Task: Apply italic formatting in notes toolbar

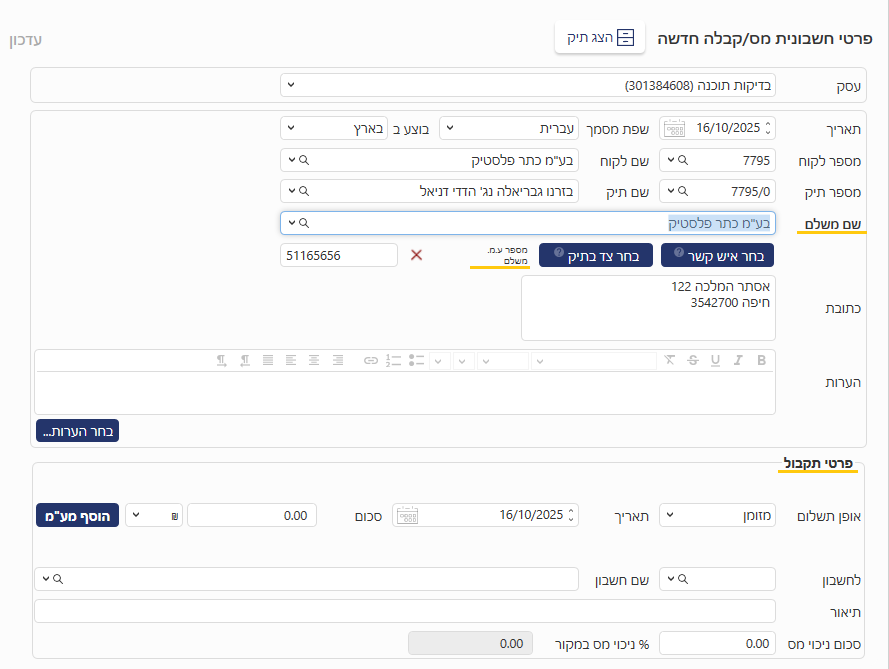Action: (x=738, y=360)
